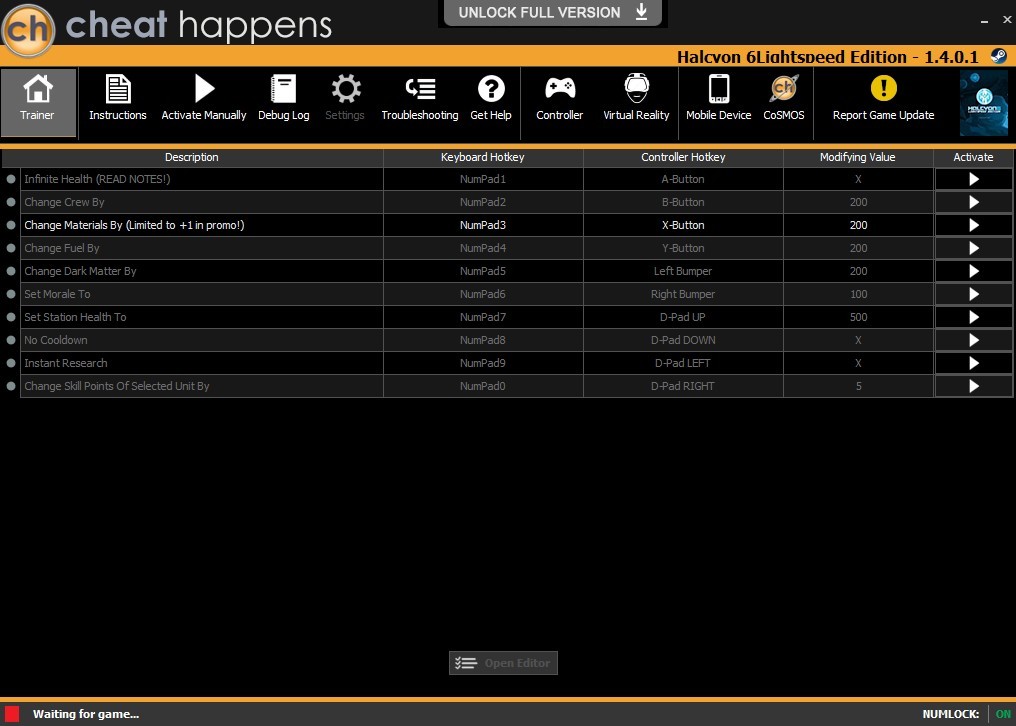
Task: Select NumPad0 keyboard hotkey cell
Action: 483,386
